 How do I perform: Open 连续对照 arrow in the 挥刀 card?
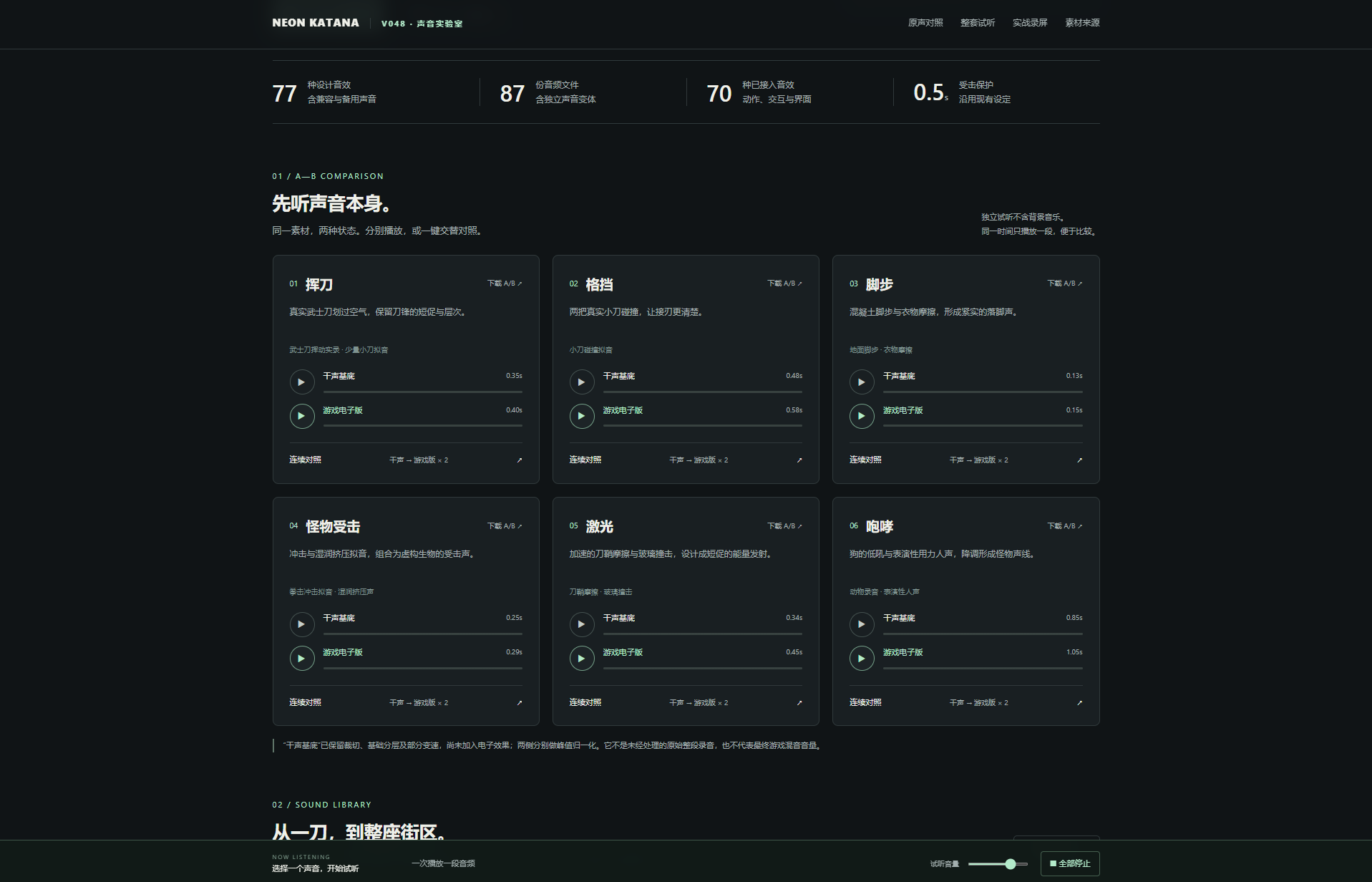(x=520, y=460)
